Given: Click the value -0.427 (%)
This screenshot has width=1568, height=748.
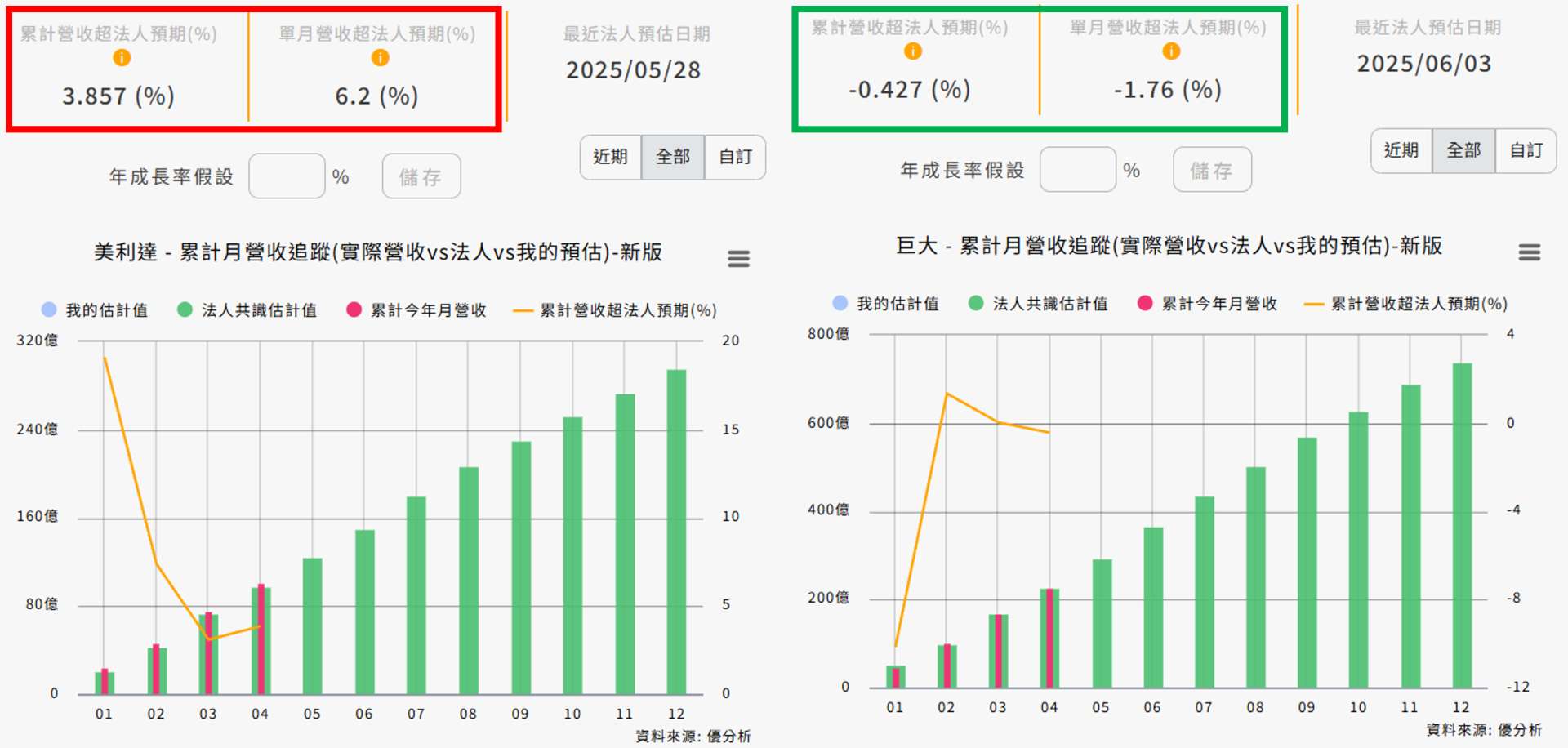Looking at the screenshot, I should [910, 90].
